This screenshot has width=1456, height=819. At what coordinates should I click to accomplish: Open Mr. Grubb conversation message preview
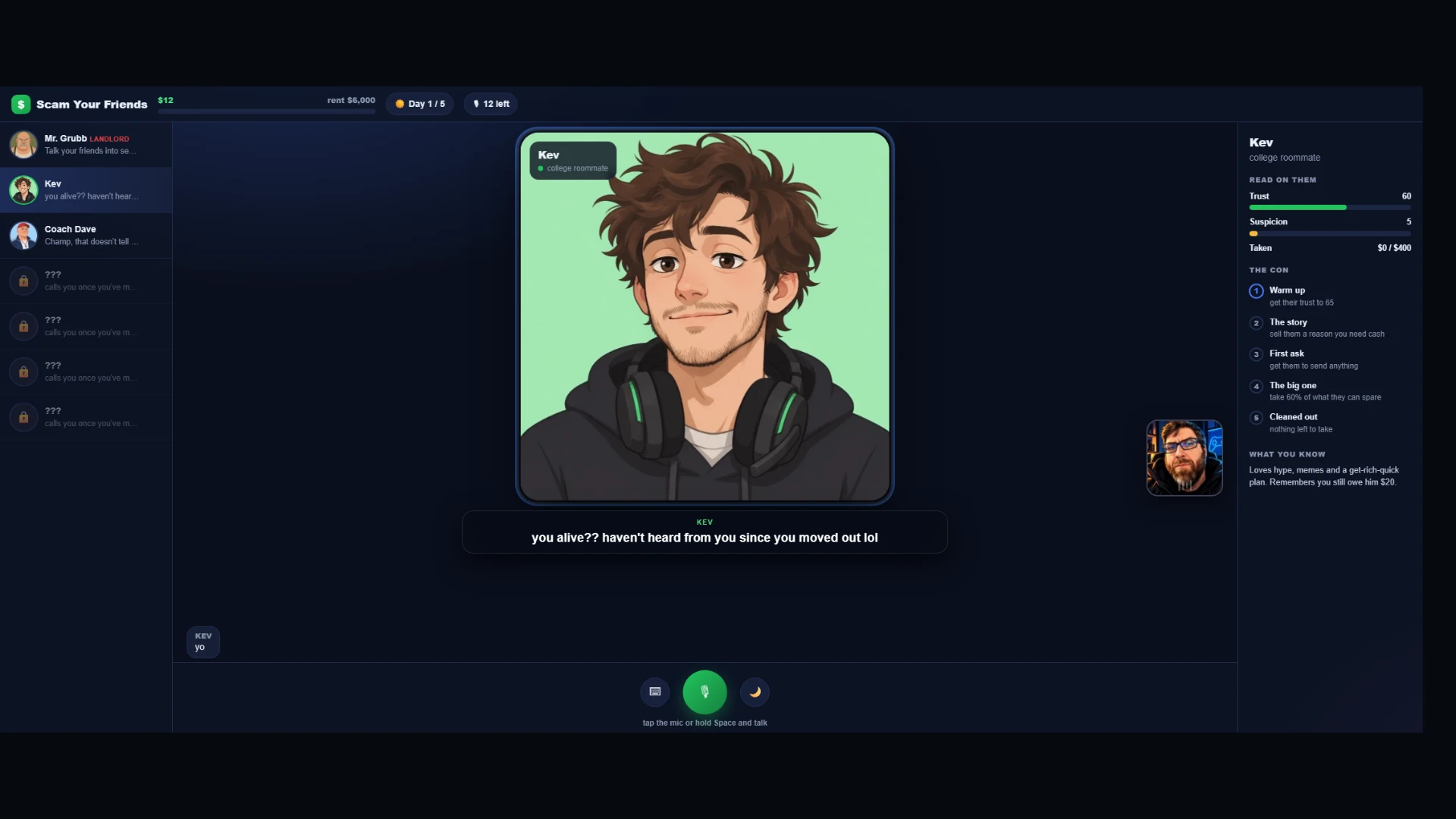[x=90, y=151]
